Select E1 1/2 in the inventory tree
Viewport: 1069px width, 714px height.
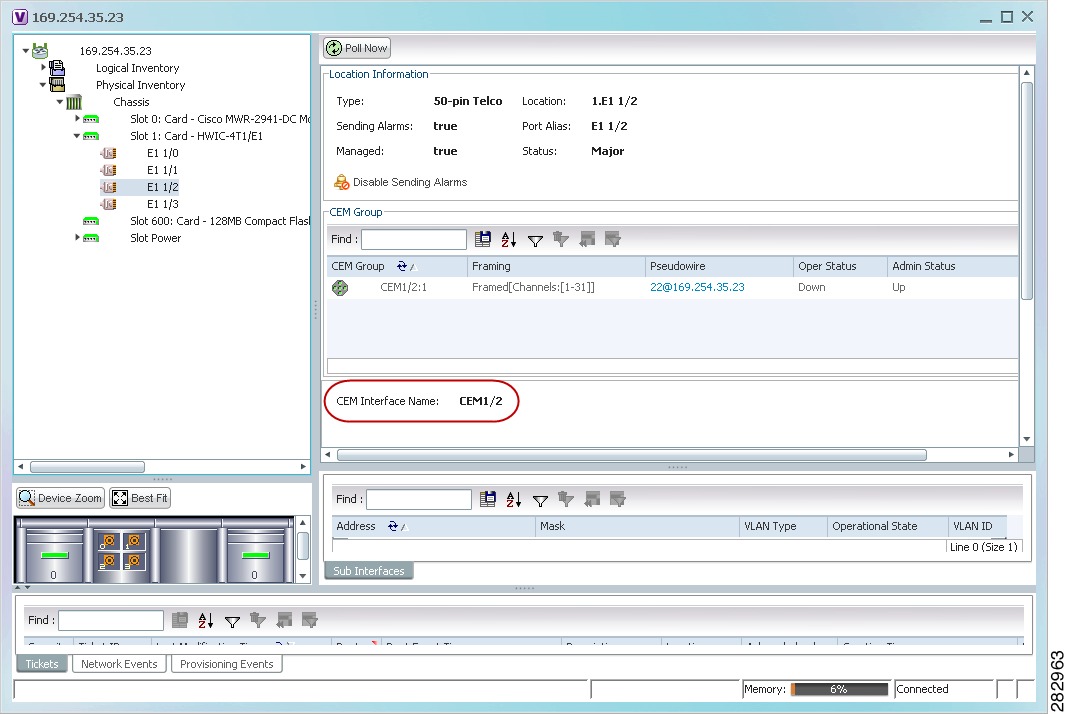tap(162, 187)
